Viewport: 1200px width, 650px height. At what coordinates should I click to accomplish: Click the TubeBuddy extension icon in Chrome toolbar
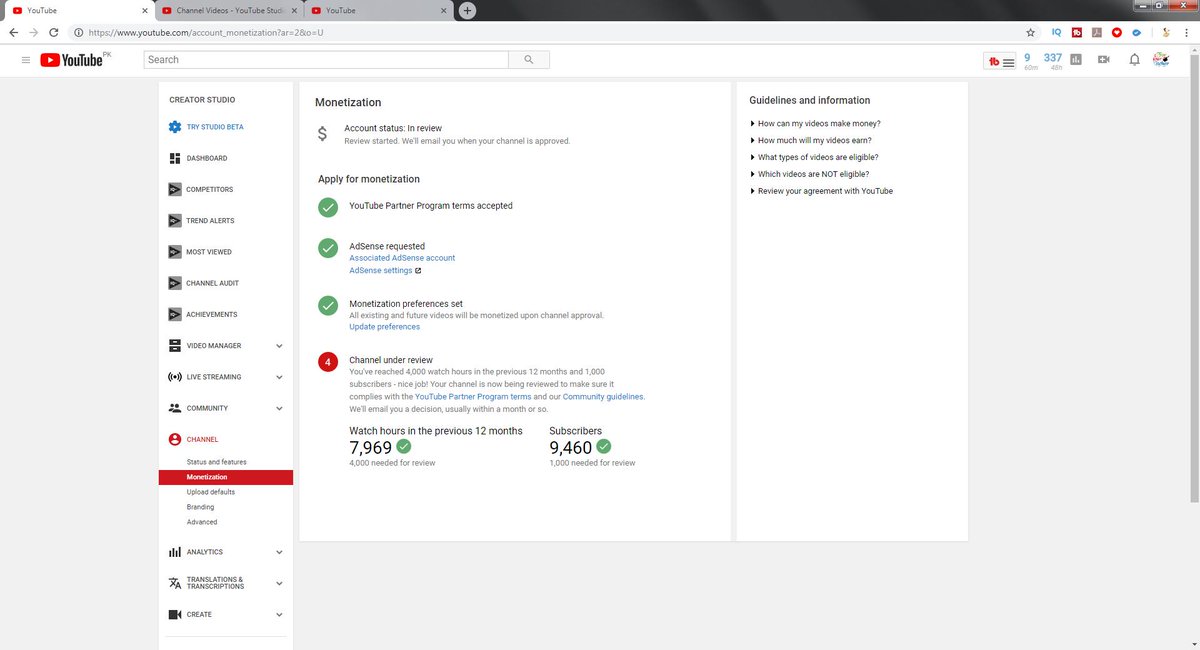1077,32
